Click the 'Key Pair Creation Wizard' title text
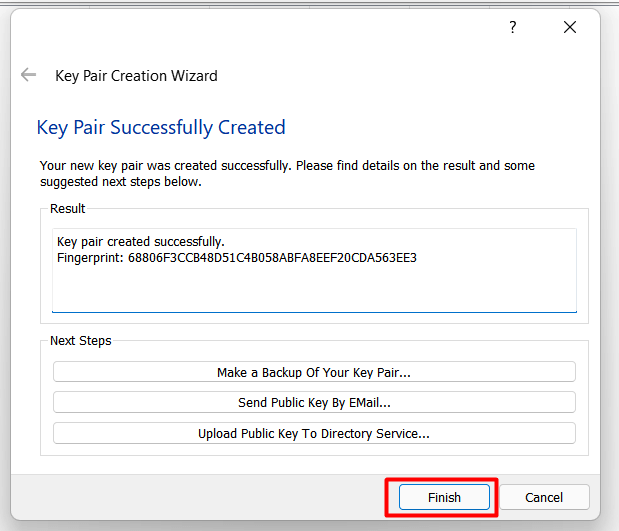Viewport: 619px width, 531px height. coord(136,75)
